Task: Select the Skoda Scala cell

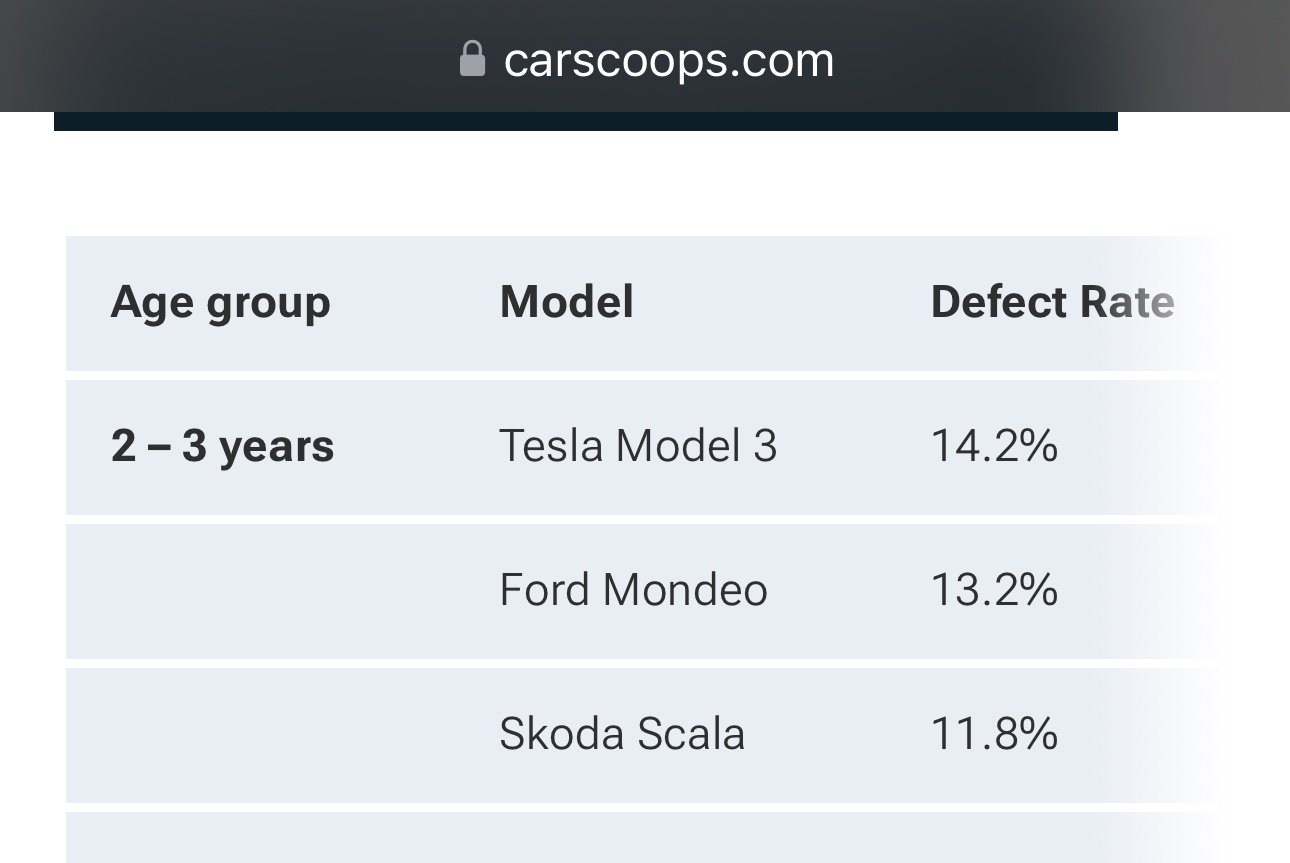Action: (621, 734)
